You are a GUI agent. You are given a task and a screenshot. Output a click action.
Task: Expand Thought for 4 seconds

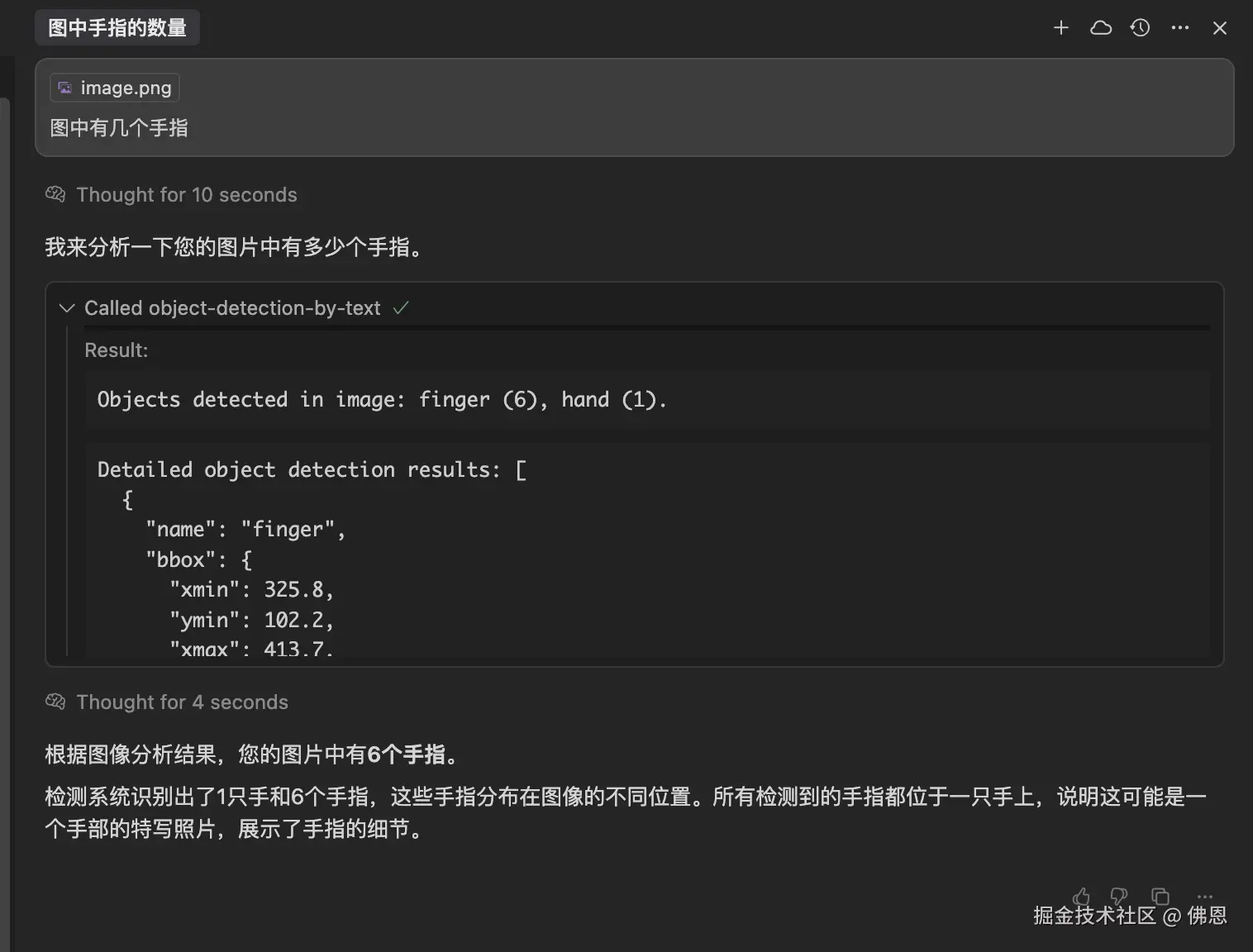182,702
